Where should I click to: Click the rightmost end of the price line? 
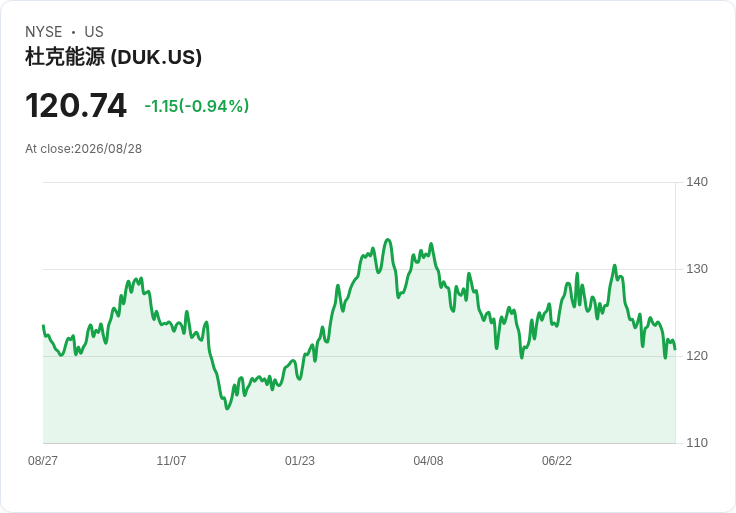pyautogui.click(x=675, y=349)
